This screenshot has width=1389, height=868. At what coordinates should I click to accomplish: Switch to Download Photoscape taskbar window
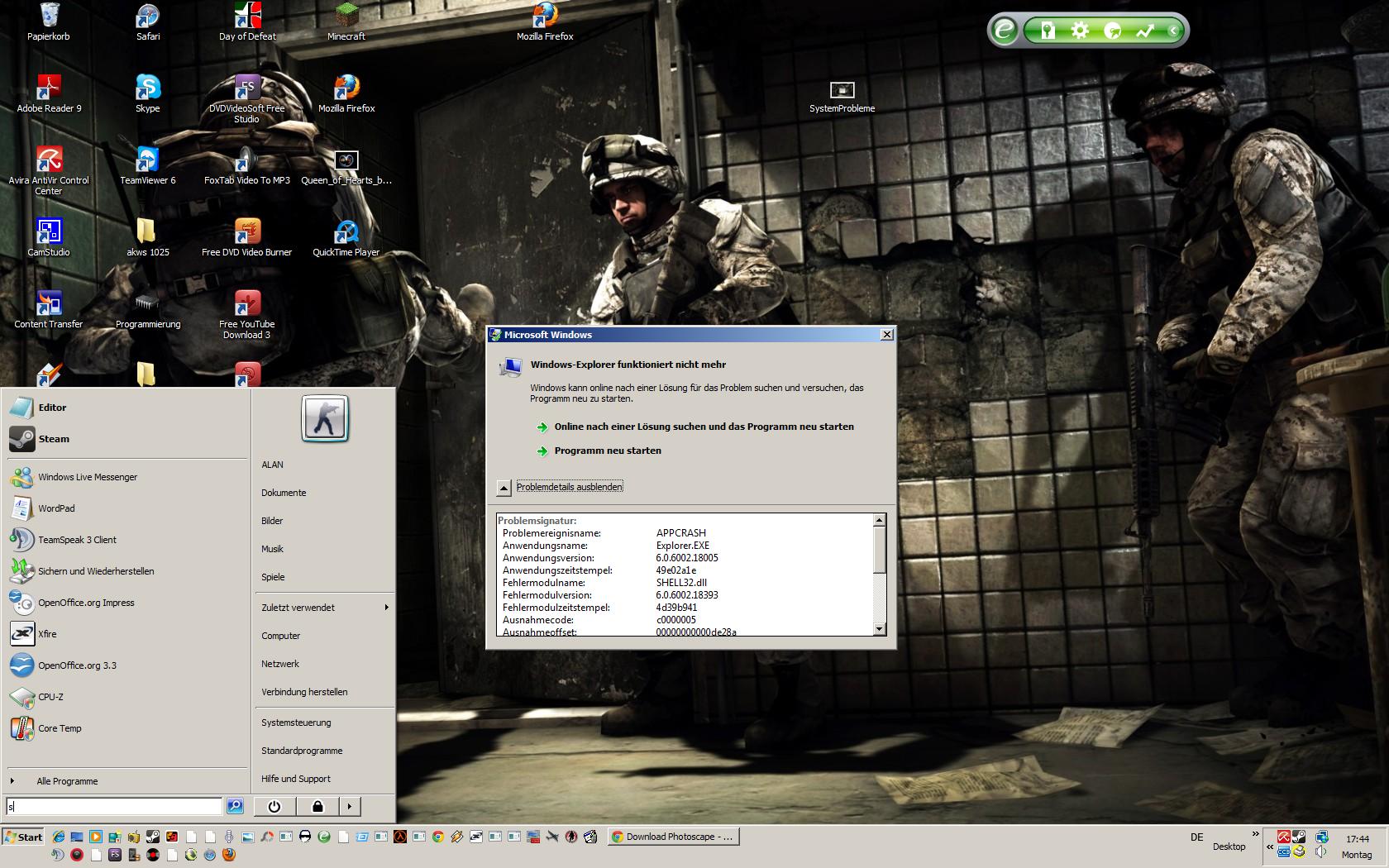tap(673, 837)
